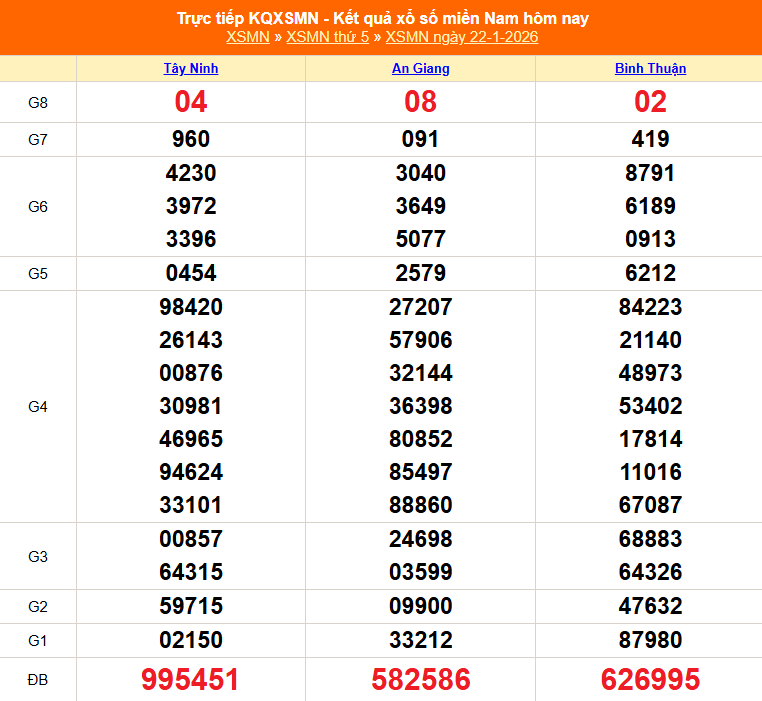Open the XSMN ngày 22-1-2026 link
The image size is (762, 701).
[x=461, y=37]
